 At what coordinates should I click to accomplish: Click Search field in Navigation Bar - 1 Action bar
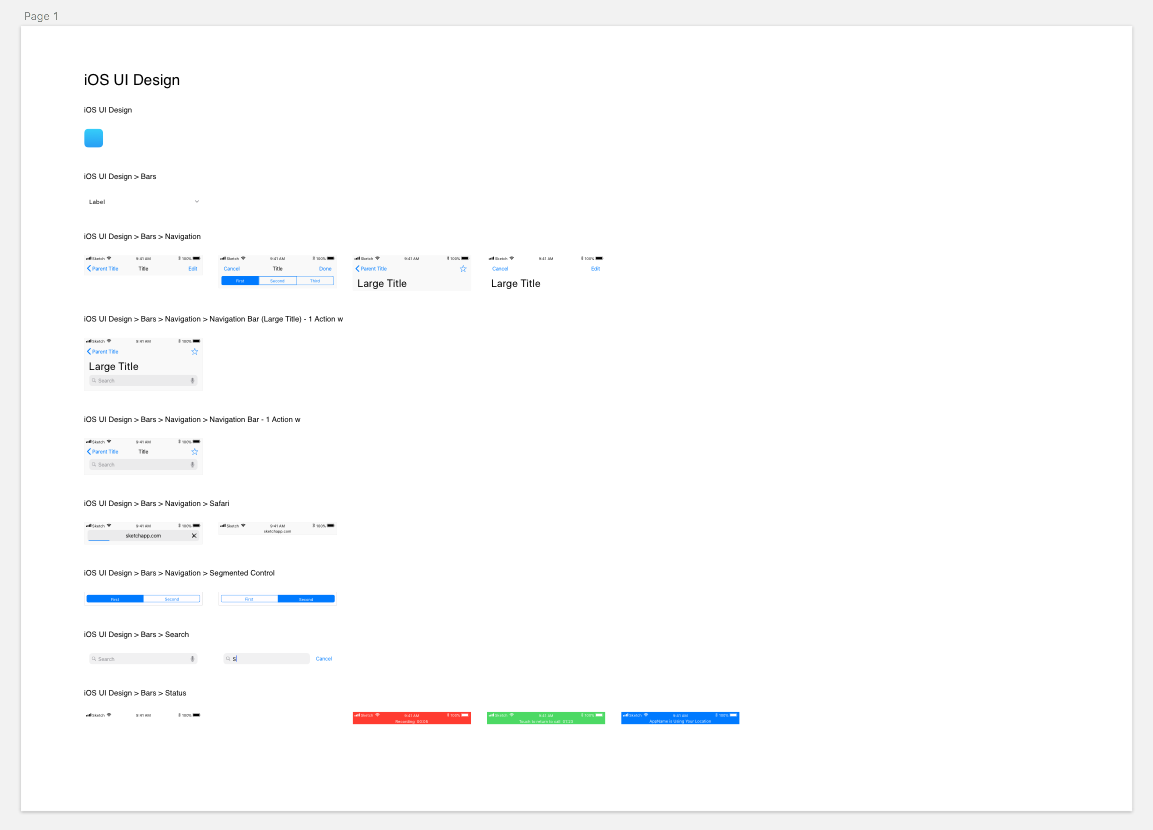[x=143, y=465]
